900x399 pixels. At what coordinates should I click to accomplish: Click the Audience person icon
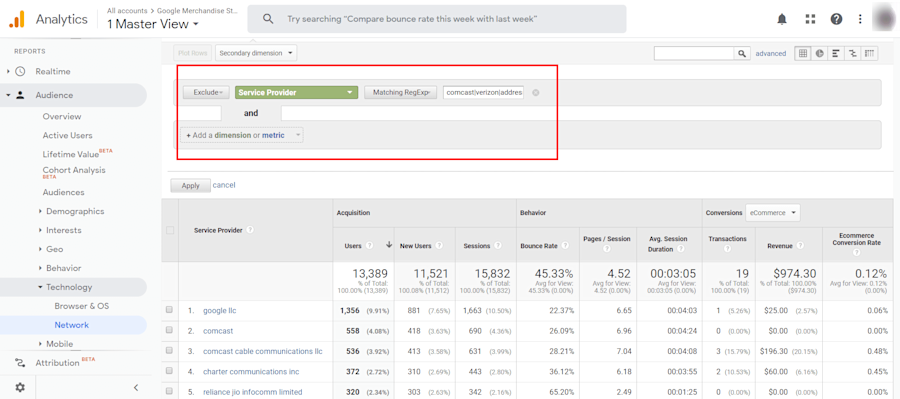tap(20, 95)
